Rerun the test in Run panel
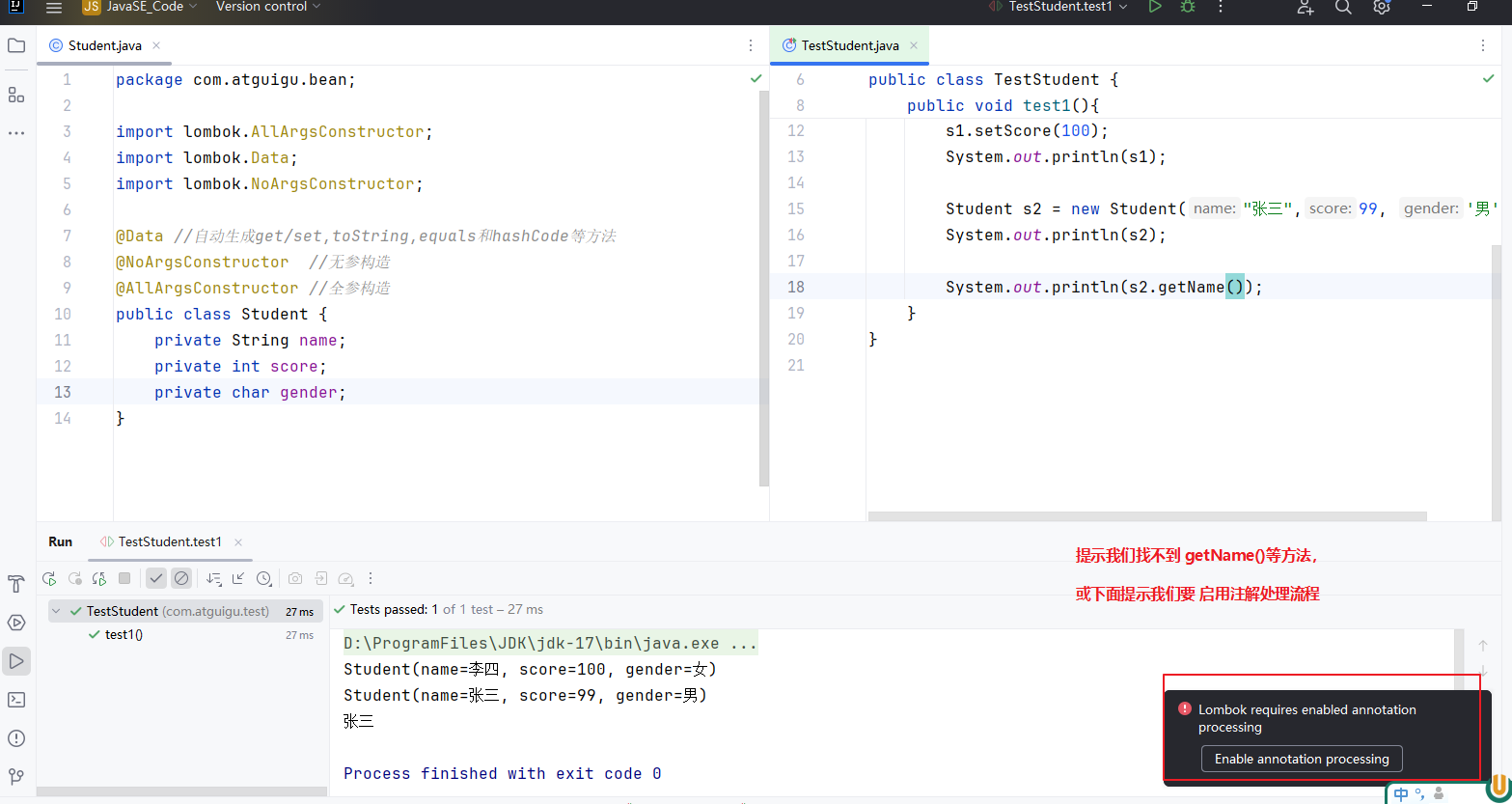This screenshot has width=1512, height=804. (x=49, y=578)
